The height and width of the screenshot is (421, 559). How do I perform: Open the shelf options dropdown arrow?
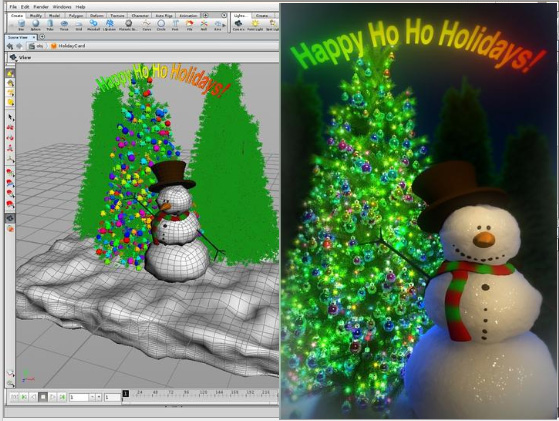pos(224,15)
